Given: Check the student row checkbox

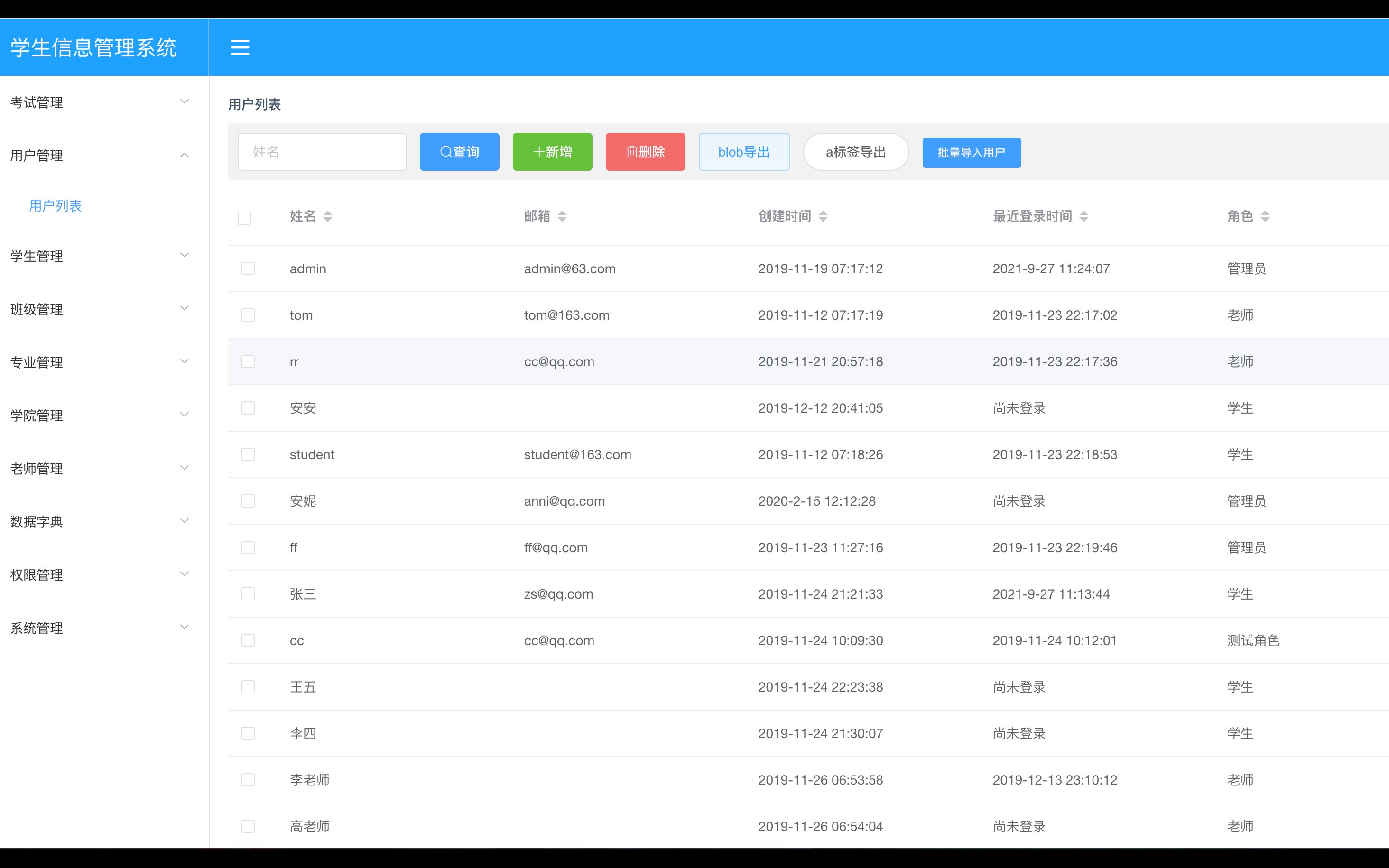Looking at the screenshot, I should pyautogui.click(x=248, y=455).
